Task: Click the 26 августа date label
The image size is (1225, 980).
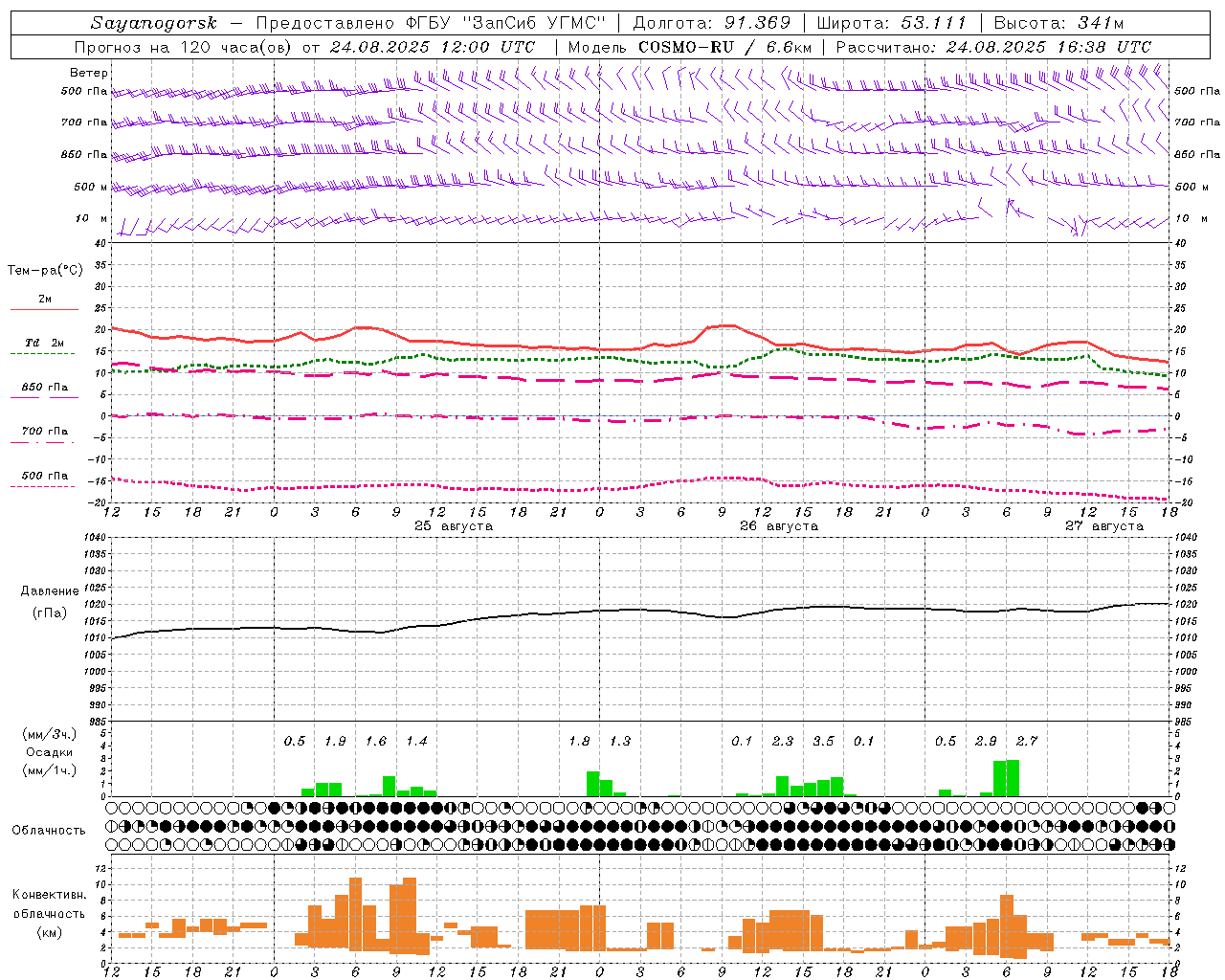Action: (778, 526)
